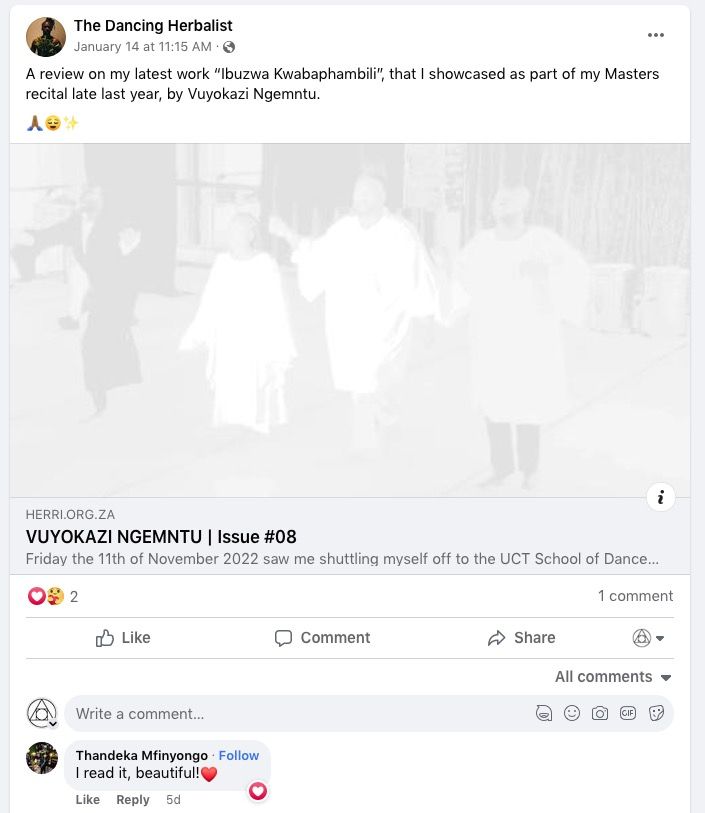Open the post options three-dots menu

click(656, 35)
